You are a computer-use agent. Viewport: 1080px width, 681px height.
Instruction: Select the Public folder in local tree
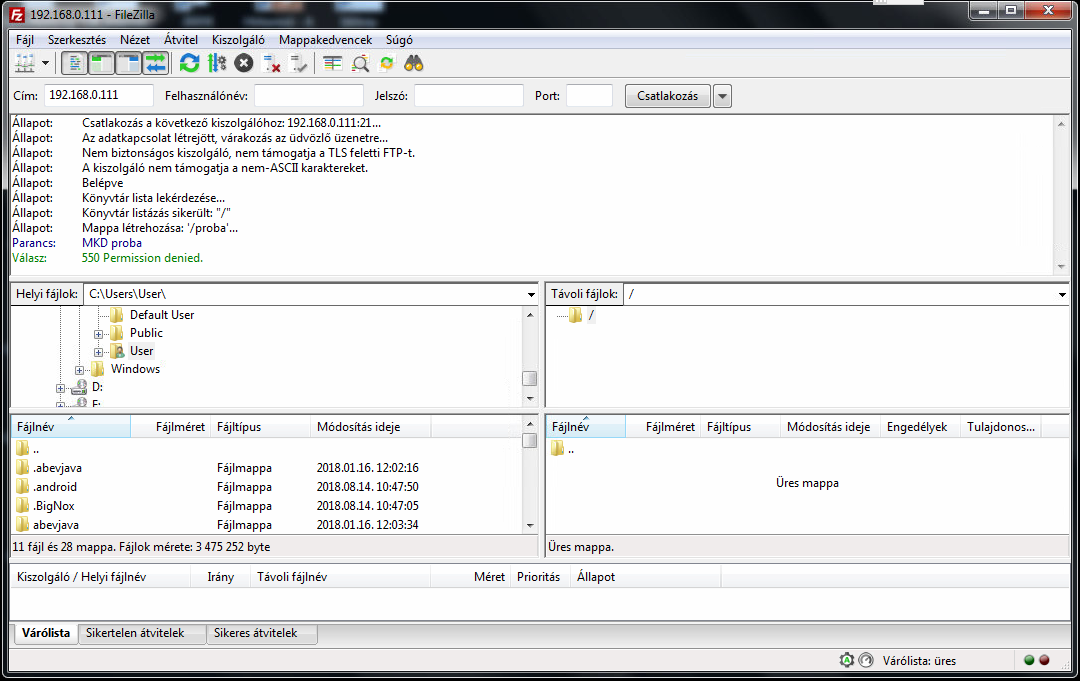[146, 333]
